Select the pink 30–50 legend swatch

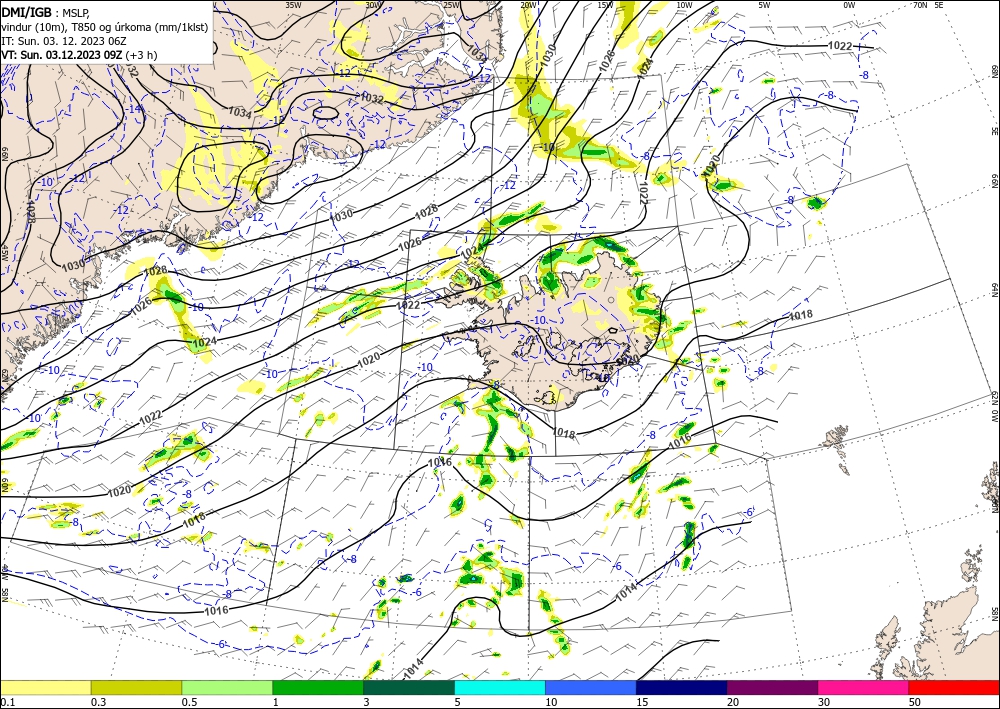click(864, 687)
